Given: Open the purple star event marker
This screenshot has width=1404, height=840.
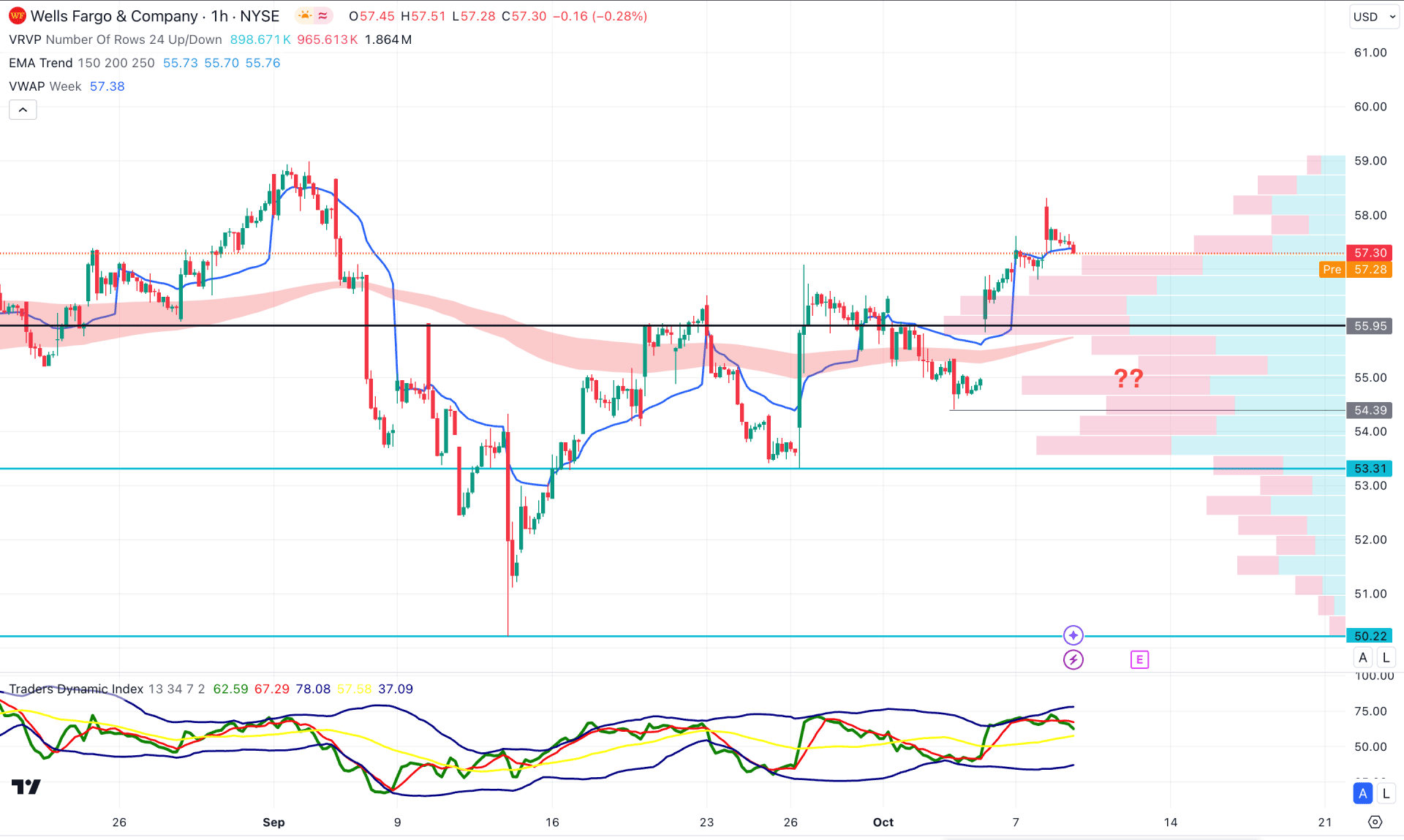Looking at the screenshot, I should coord(1073,635).
